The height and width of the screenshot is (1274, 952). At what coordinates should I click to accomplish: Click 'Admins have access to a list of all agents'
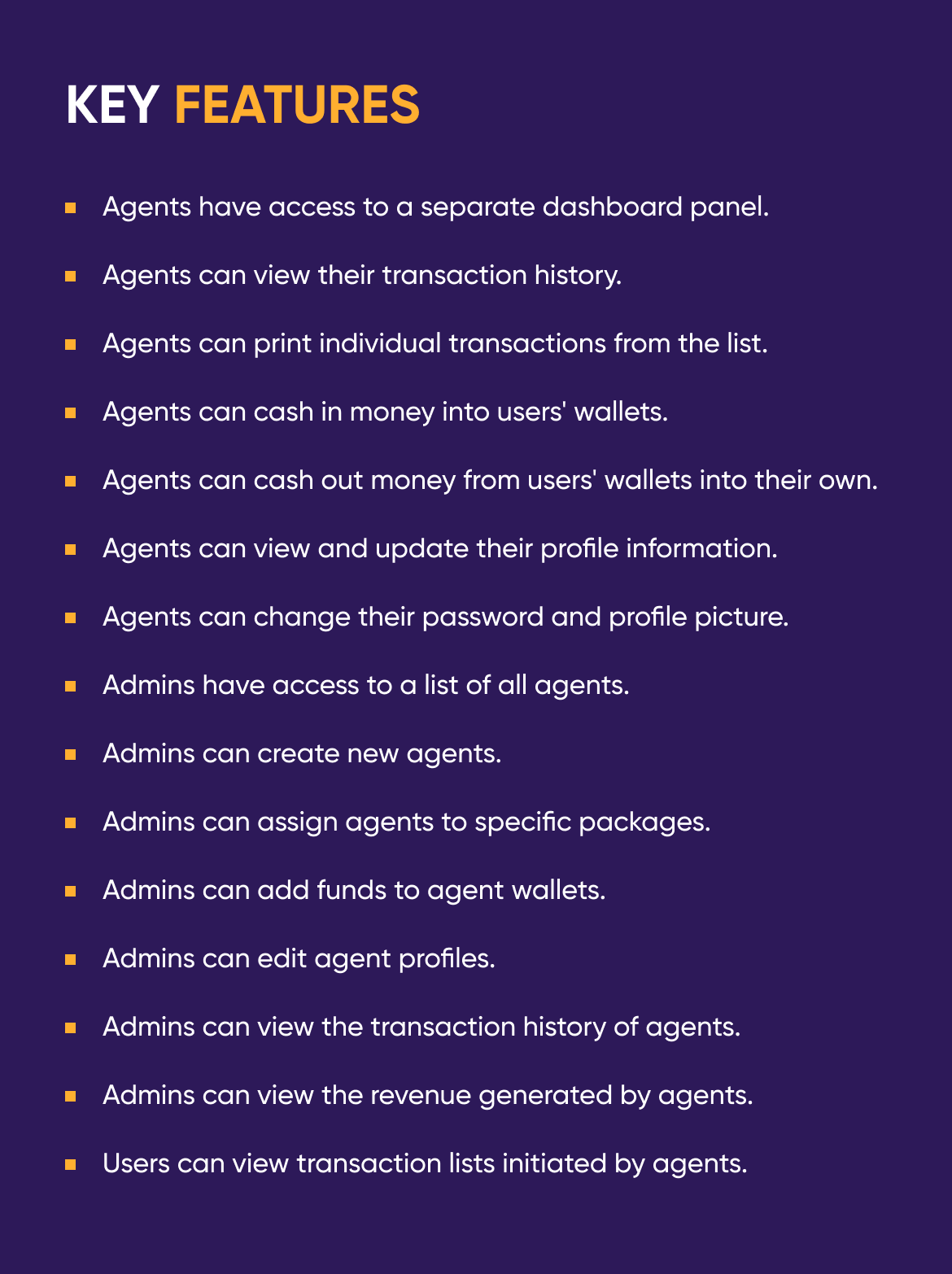(366, 686)
